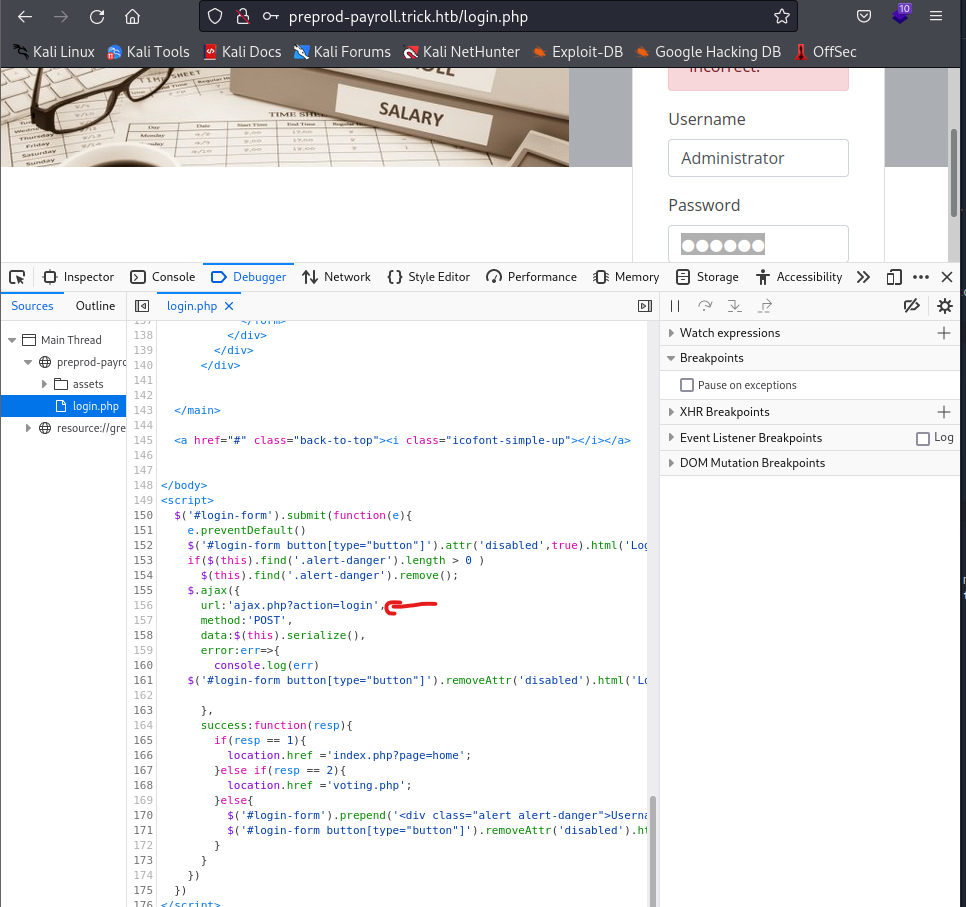Open the Style Editor tab
The width and height of the screenshot is (966, 907).
(x=429, y=277)
